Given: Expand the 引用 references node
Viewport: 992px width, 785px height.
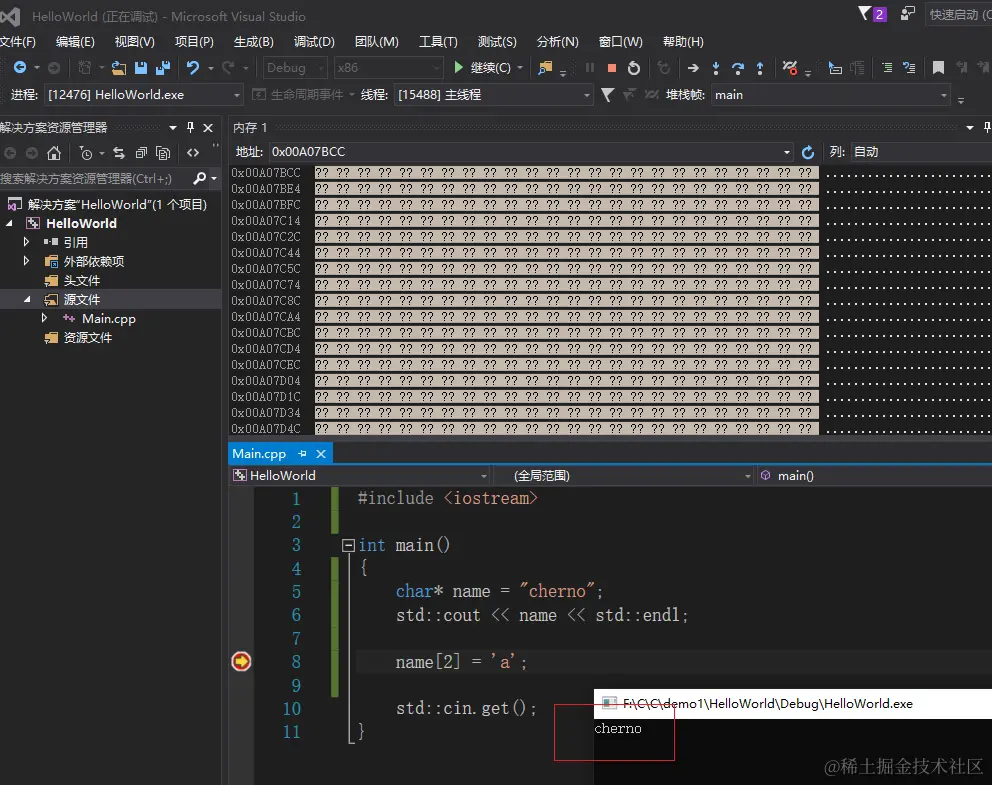Looking at the screenshot, I should [26, 242].
